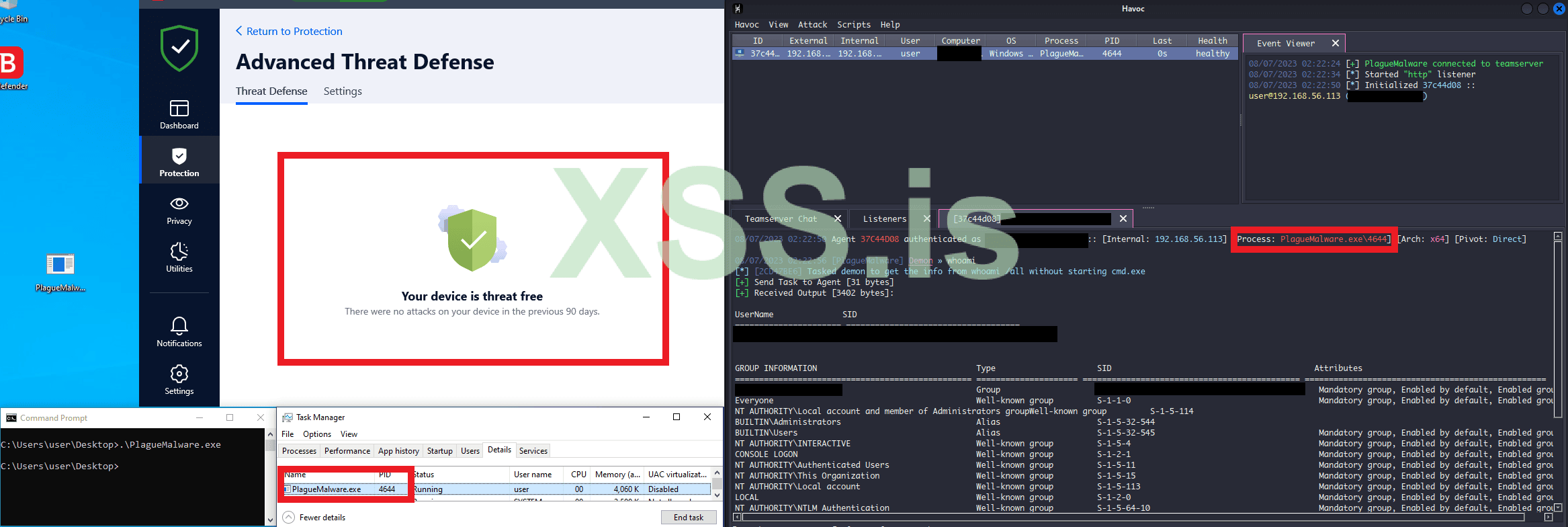Image resolution: width=1568 pixels, height=527 pixels.
Task: Close the Event Viewer tab
Action: (1336, 43)
